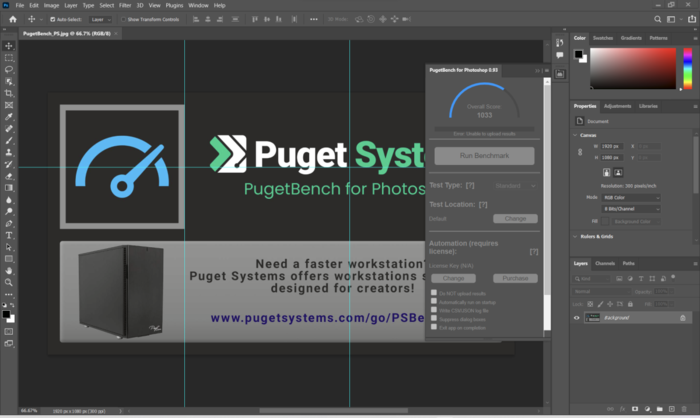Switch to the Swatches tab
Screen dimensions: 700x418
pos(603,38)
